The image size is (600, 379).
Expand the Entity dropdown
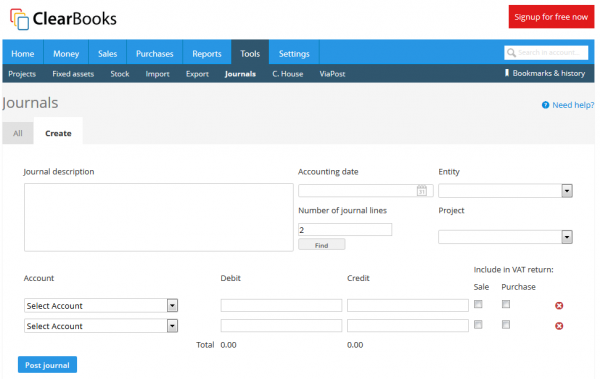tap(505, 191)
